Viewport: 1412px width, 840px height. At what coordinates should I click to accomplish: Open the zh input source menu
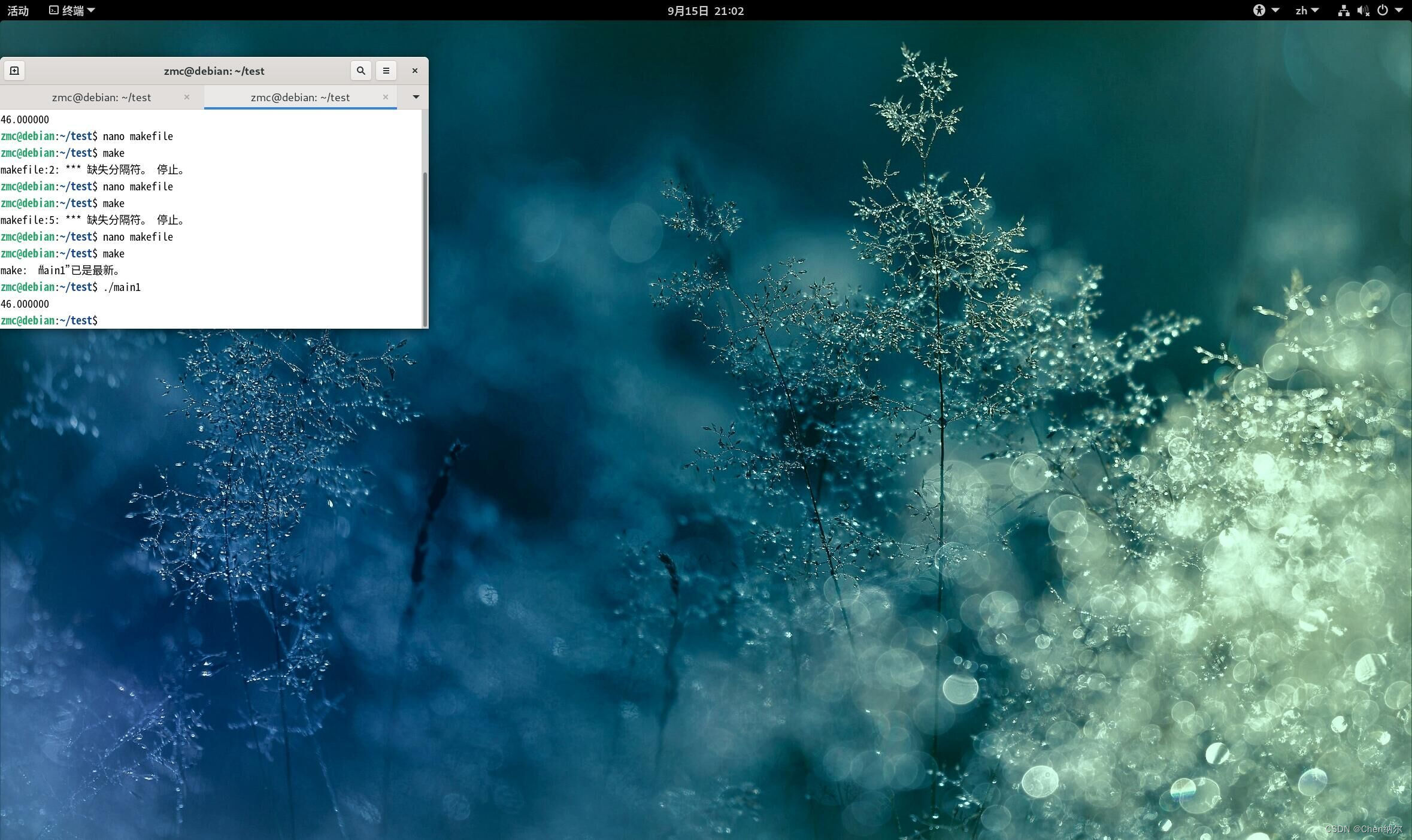(1307, 10)
